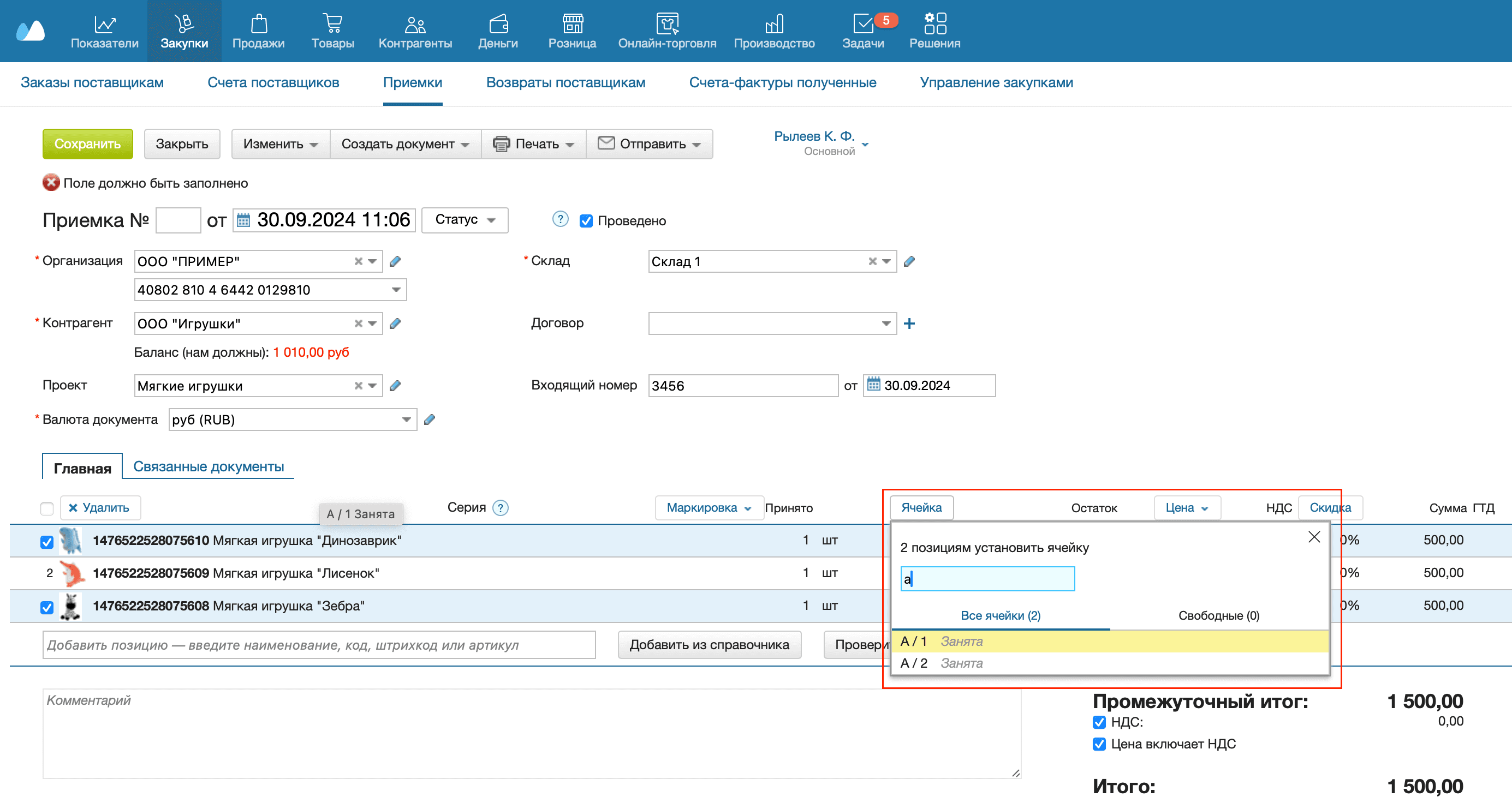Uncheck the Динозаврик row checkbox
Image resolution: width=1512 pixels, height=803 pixels.
47,542
